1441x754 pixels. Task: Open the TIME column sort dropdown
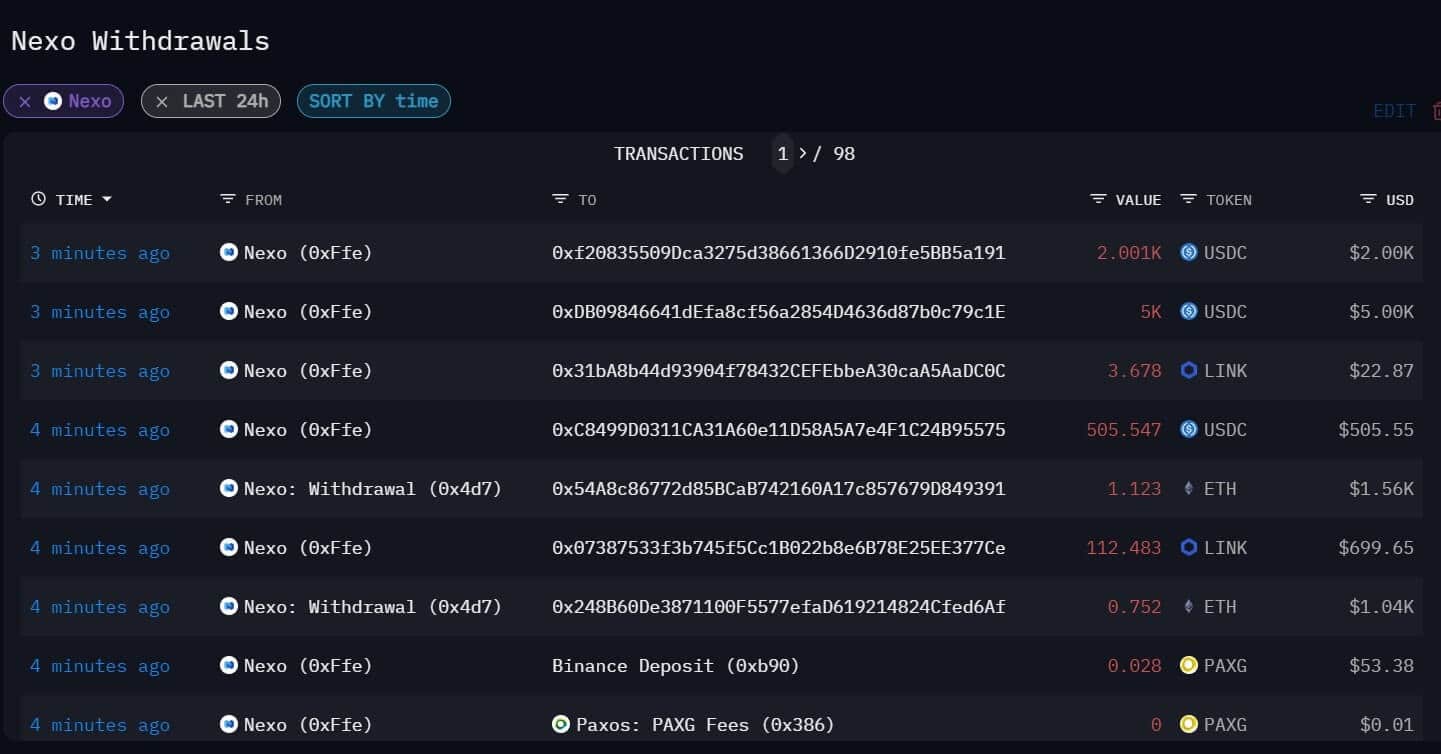pyautogui.click(x=107, y=200)
